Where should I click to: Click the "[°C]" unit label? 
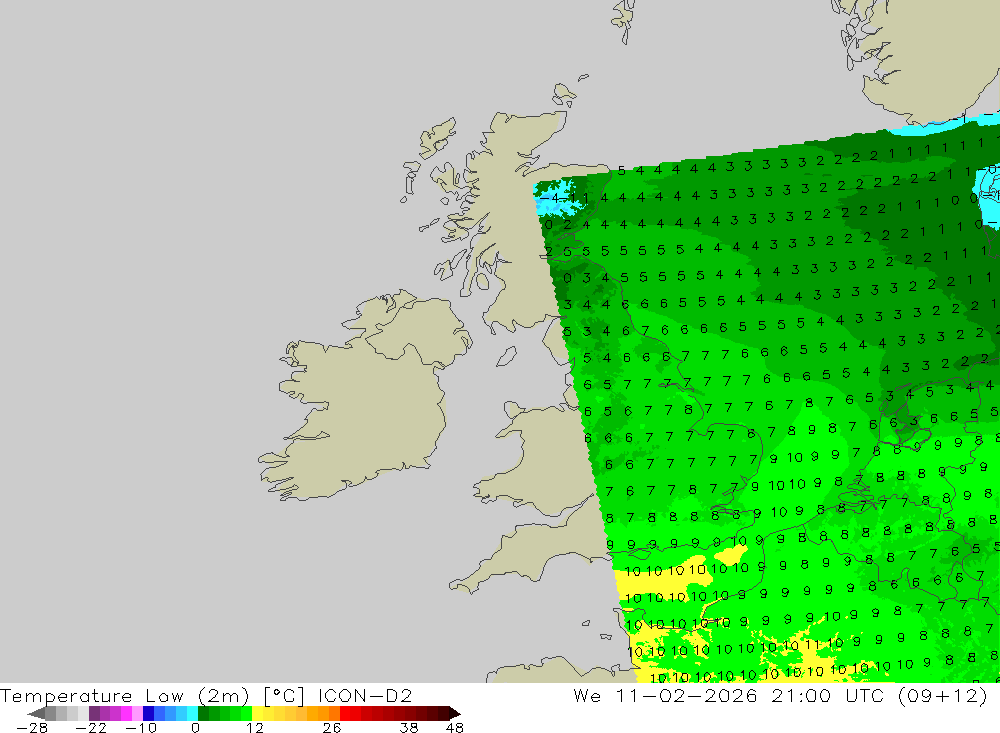tap(284, 695)
